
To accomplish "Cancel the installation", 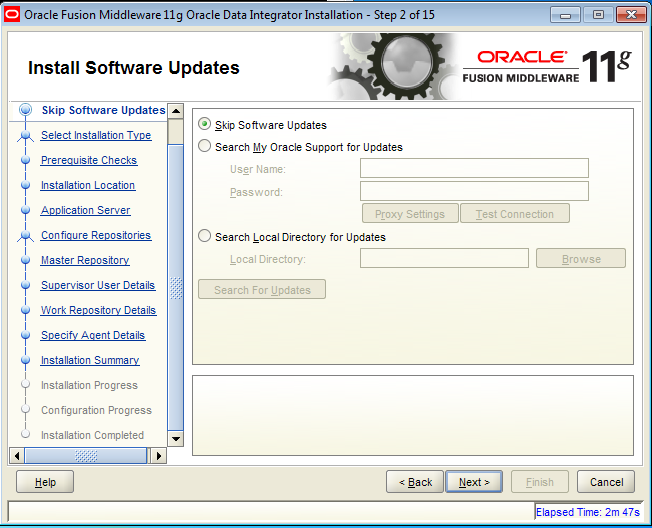I will tap(606, 482).
